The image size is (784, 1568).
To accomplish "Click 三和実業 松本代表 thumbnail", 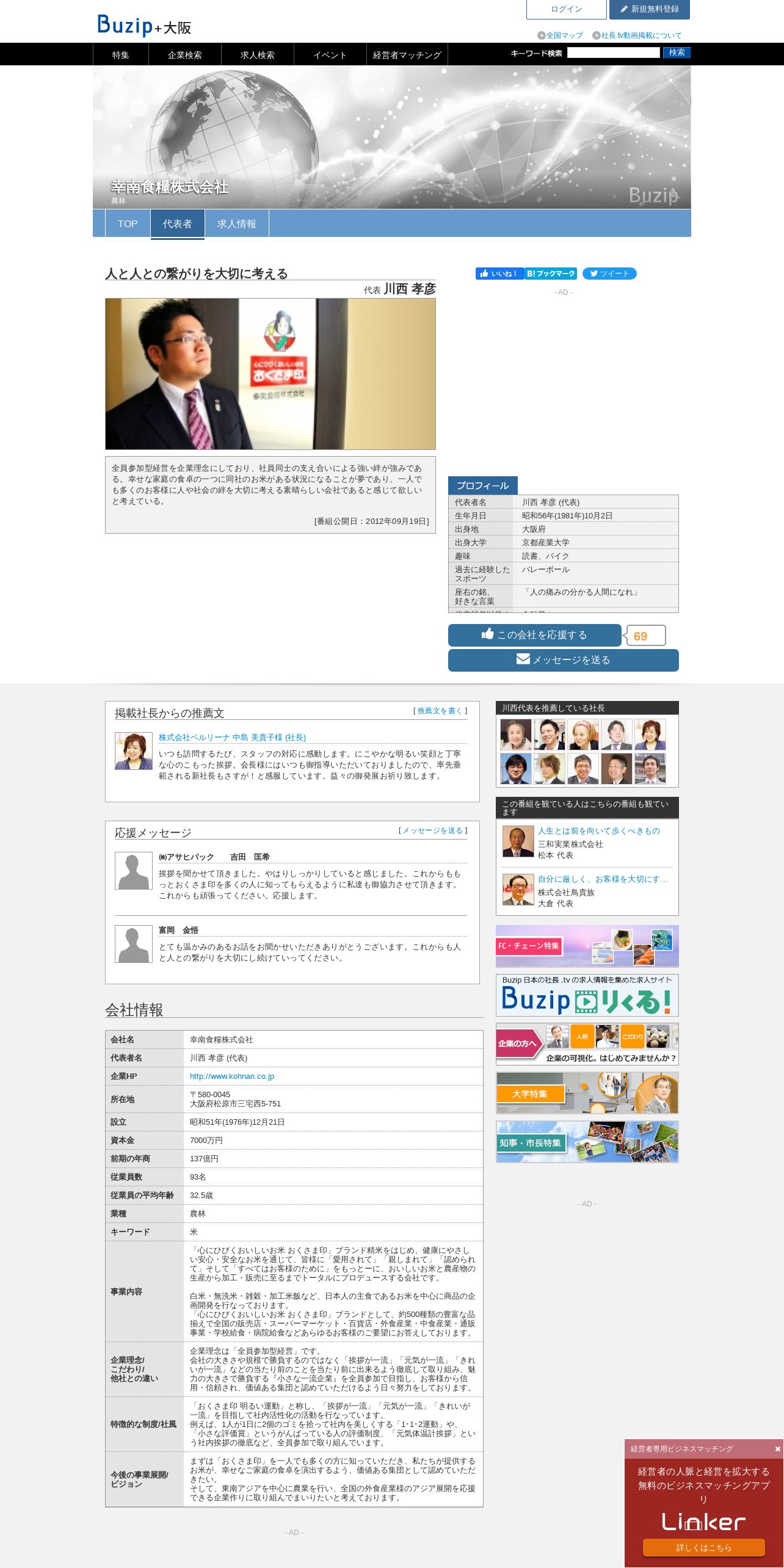I will tap(518, 841).
